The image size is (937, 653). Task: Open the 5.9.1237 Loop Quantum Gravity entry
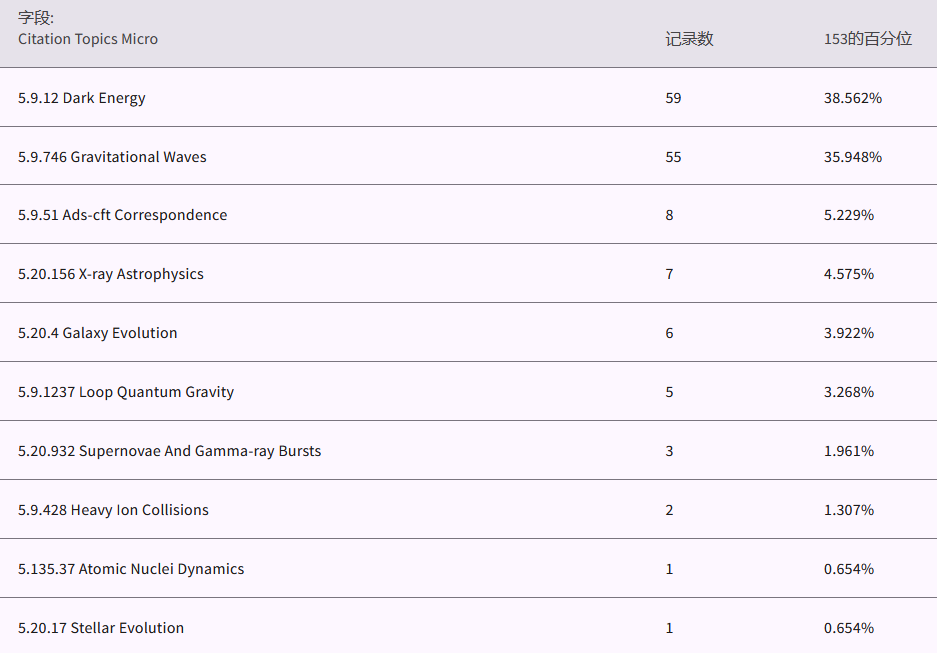pos(126,392)
